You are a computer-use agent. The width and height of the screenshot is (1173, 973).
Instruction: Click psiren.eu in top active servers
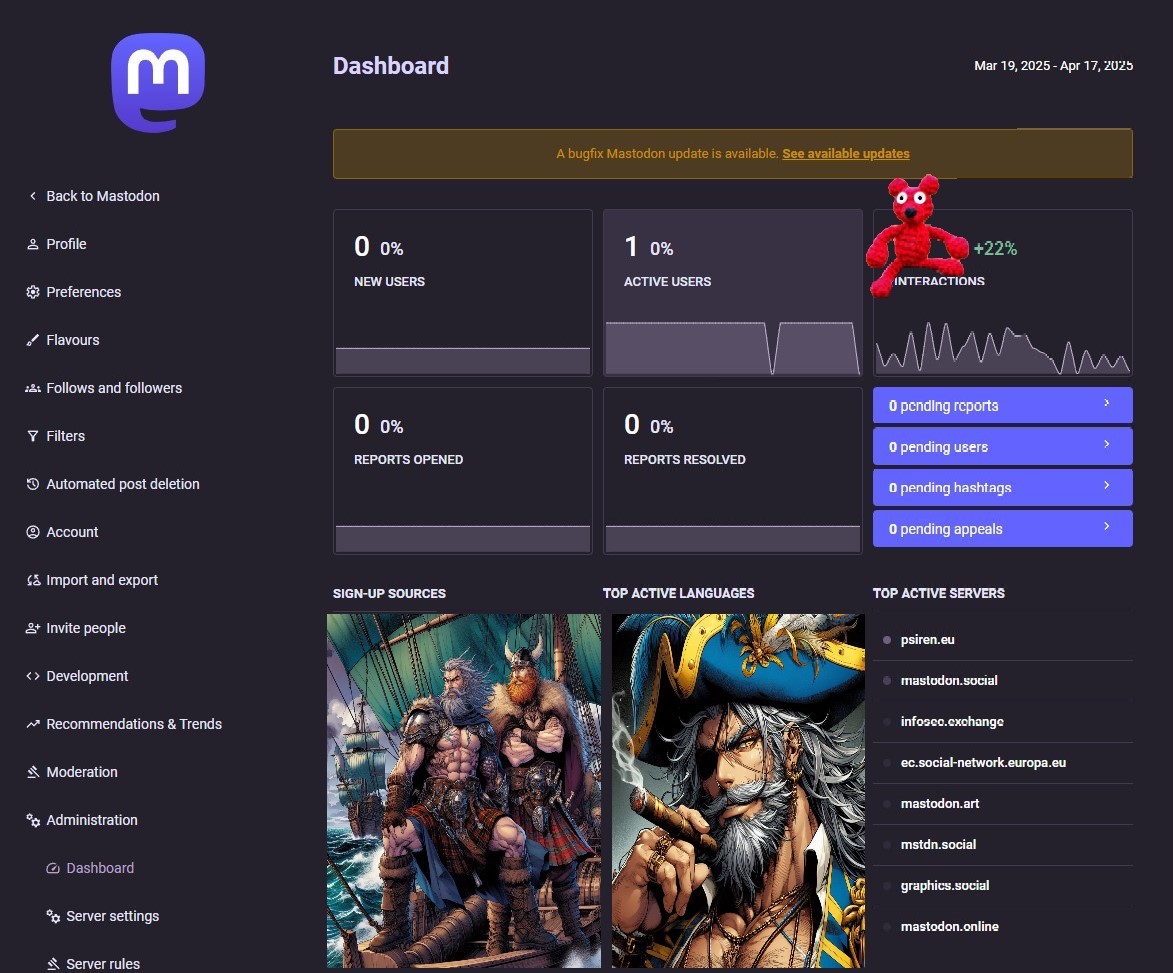click(x=1002, y=639)
